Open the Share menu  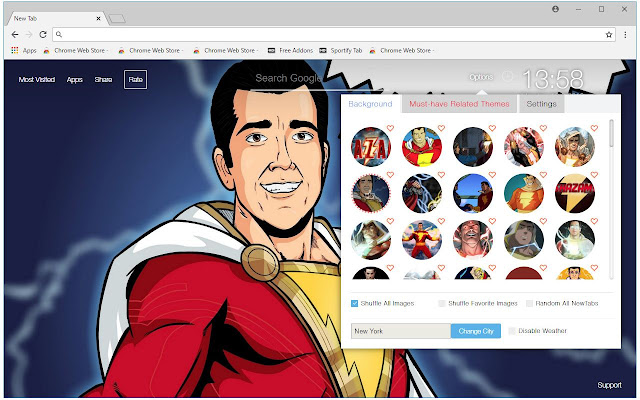coord(103,80)
